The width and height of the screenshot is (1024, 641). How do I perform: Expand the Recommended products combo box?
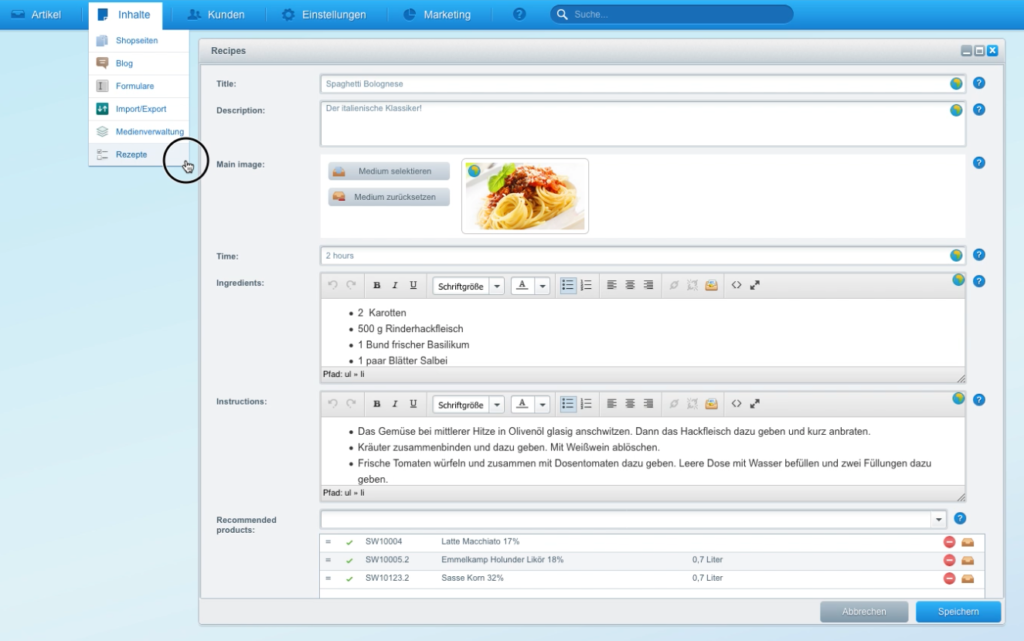938,520
